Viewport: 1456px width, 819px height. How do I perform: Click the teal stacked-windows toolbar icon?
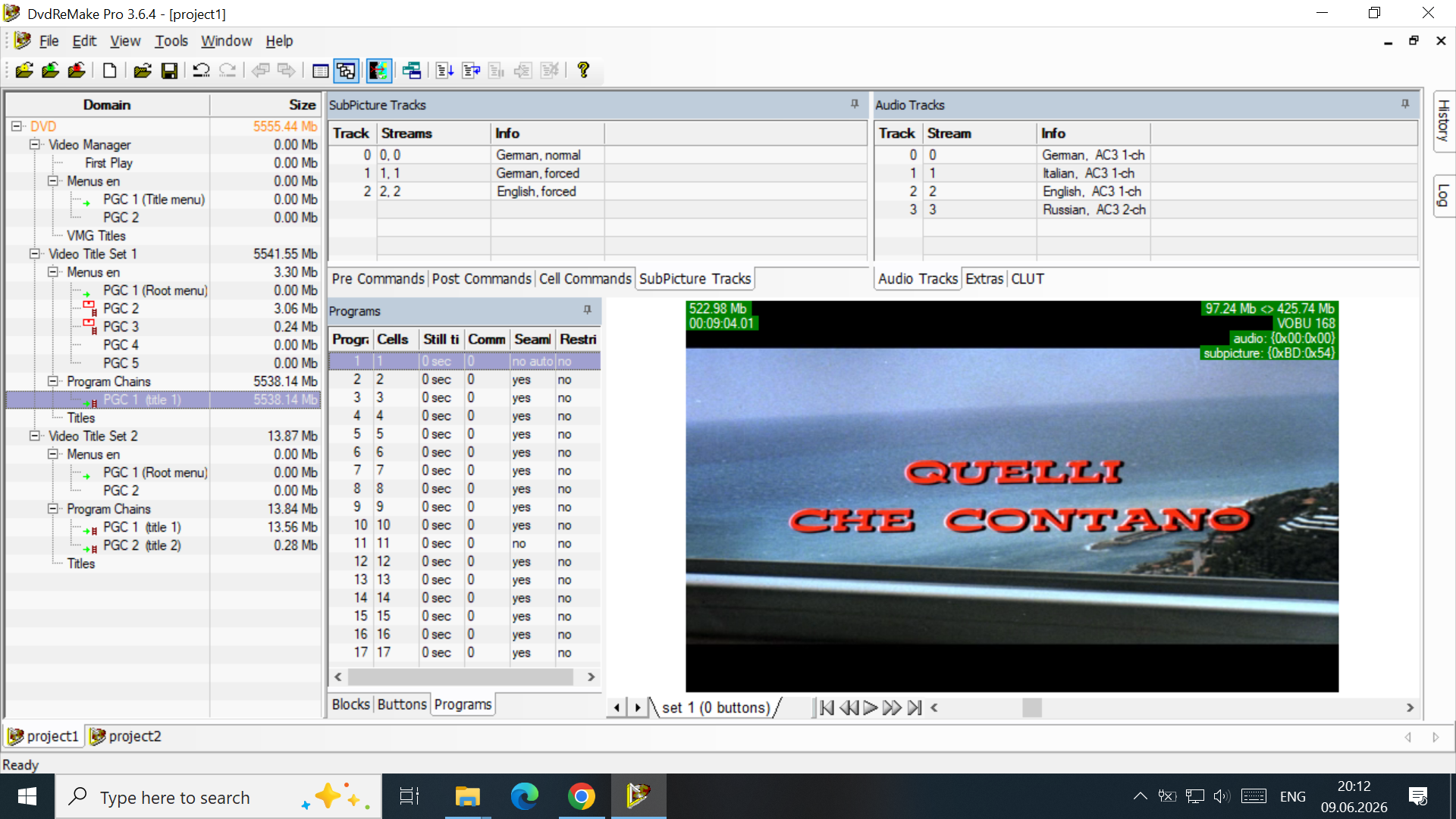click(x=412, y=71)
